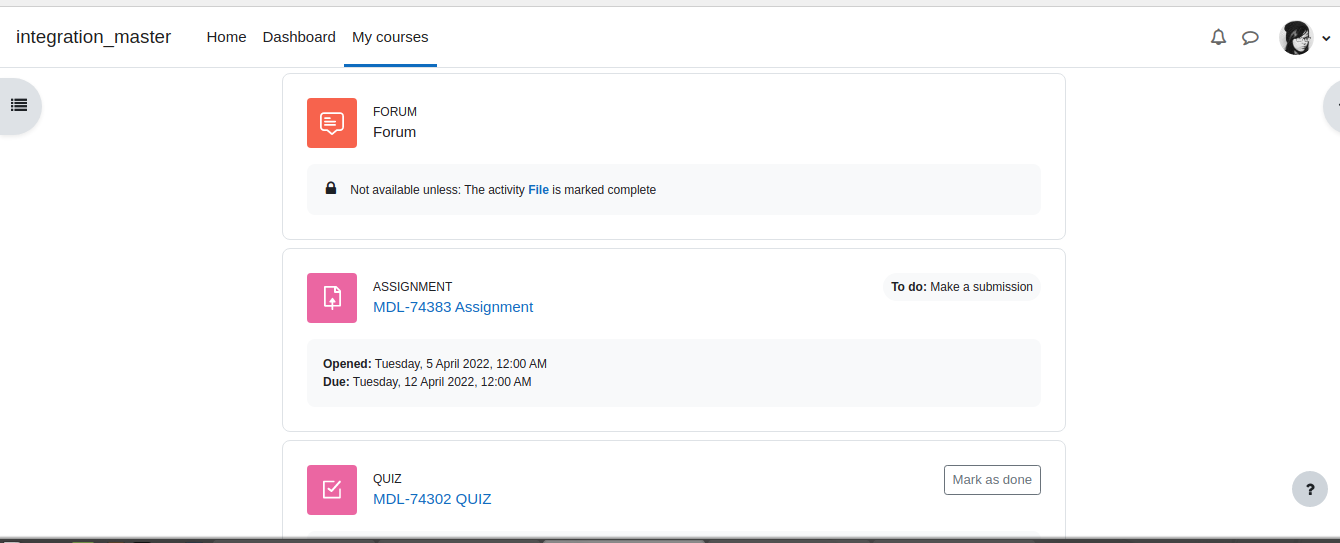
Task: Open the MDL-74383 Assignment link
Action: (x=453, y=307)
